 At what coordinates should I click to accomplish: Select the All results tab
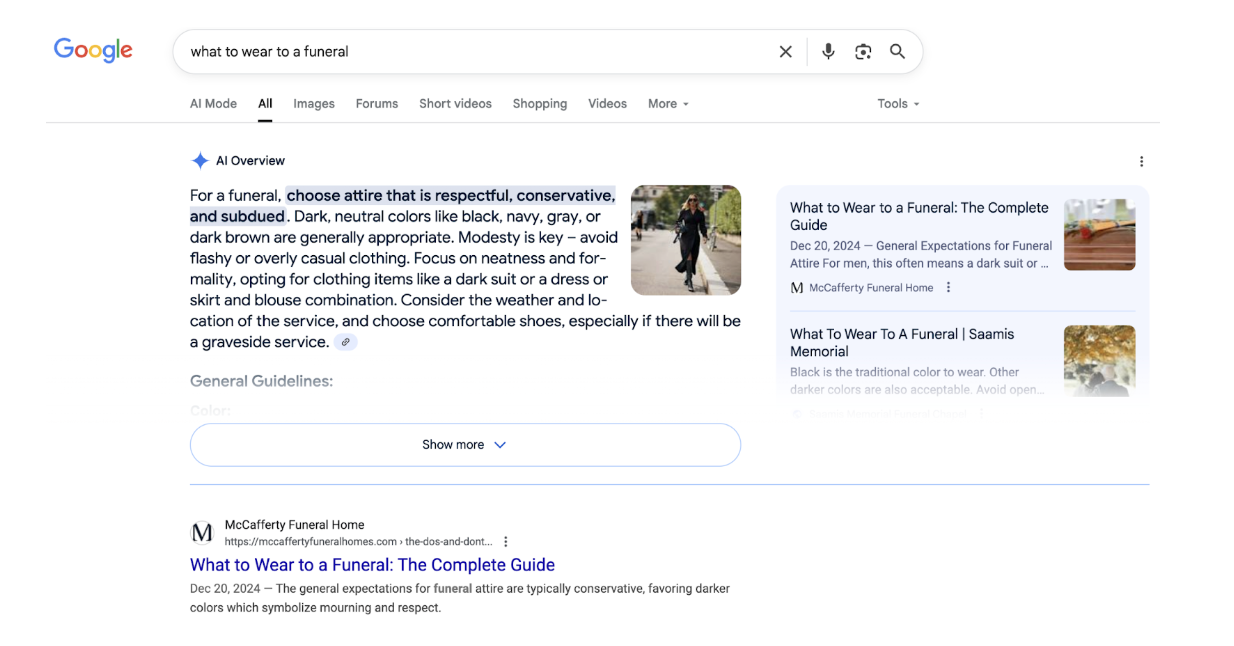click(265, 104)
